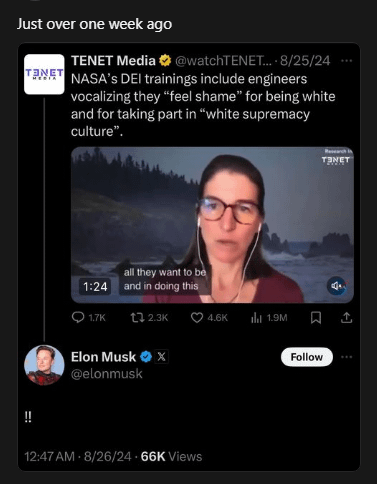This screenshot has width=377, height=484.
Task: View analytics via 1.9M bar chart icon
Action: [256, 318]
